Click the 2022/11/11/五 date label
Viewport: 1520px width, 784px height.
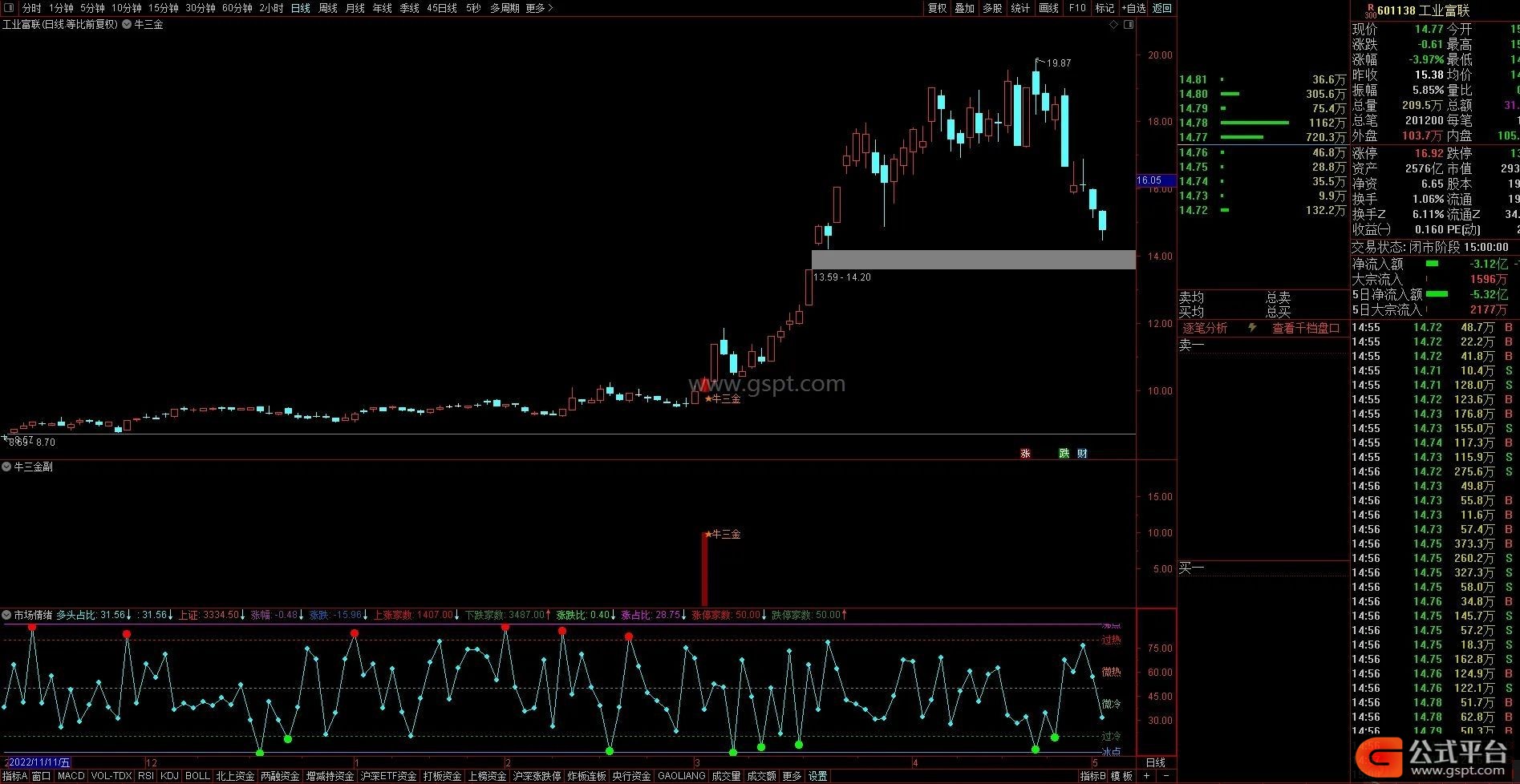(x=38, y=762)
